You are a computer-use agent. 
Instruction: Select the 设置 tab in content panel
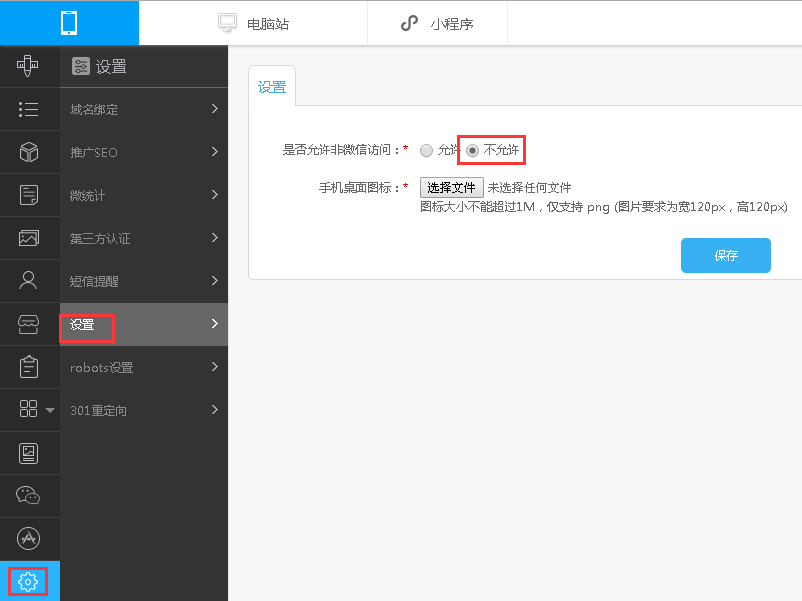pyautogui.click(x=272, y=86)
